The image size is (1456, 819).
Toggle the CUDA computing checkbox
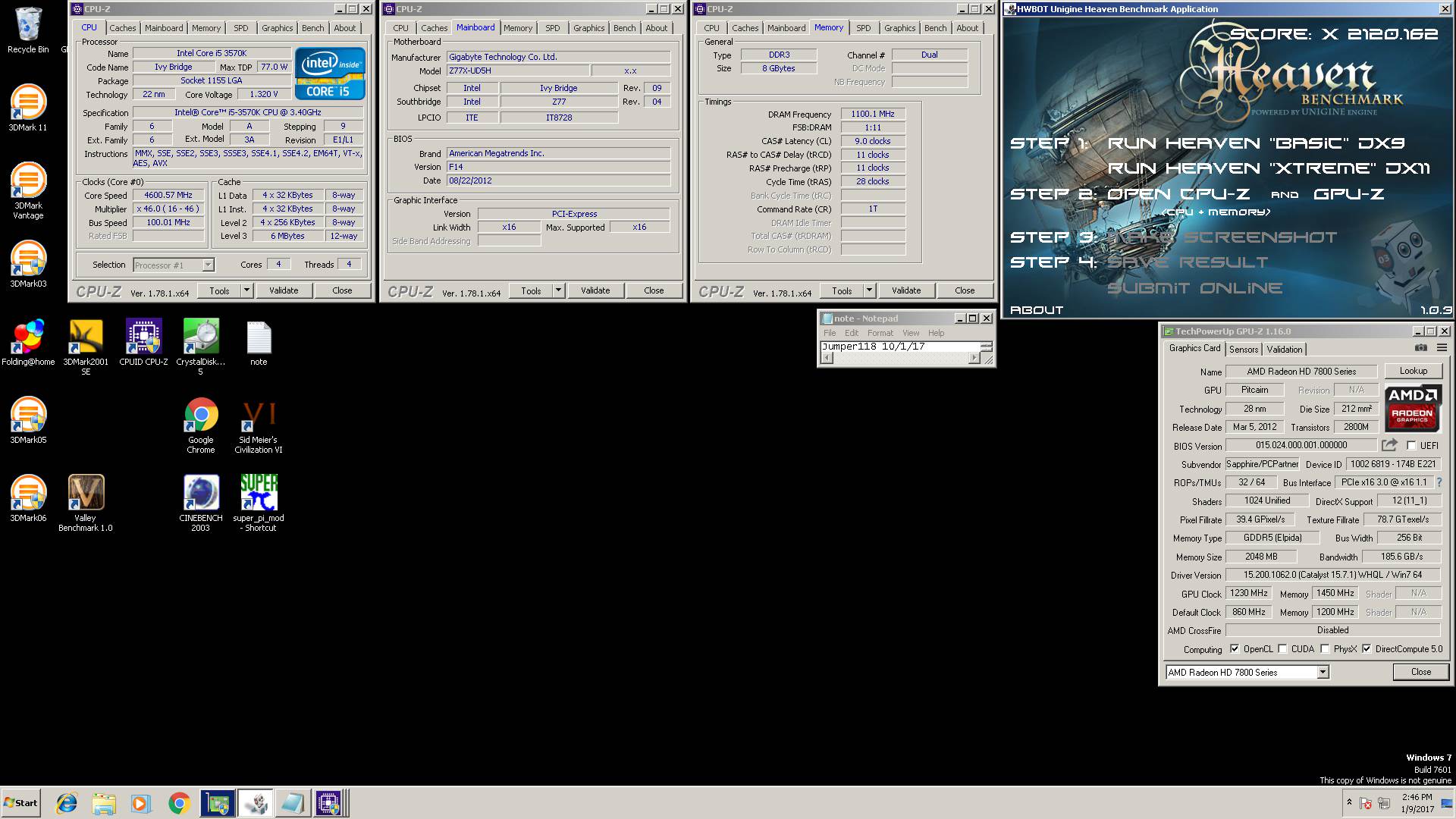click(1282, 649)
